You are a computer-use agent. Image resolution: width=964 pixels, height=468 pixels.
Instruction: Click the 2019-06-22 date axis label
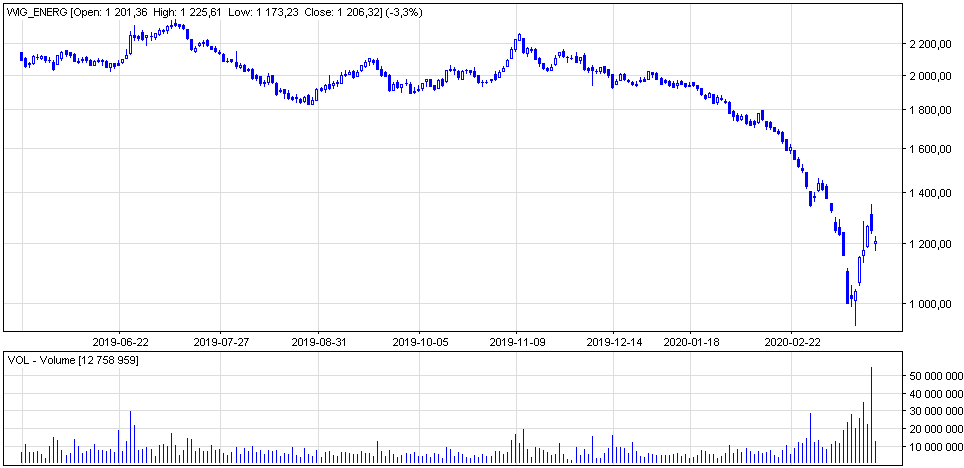pos(119,341)
